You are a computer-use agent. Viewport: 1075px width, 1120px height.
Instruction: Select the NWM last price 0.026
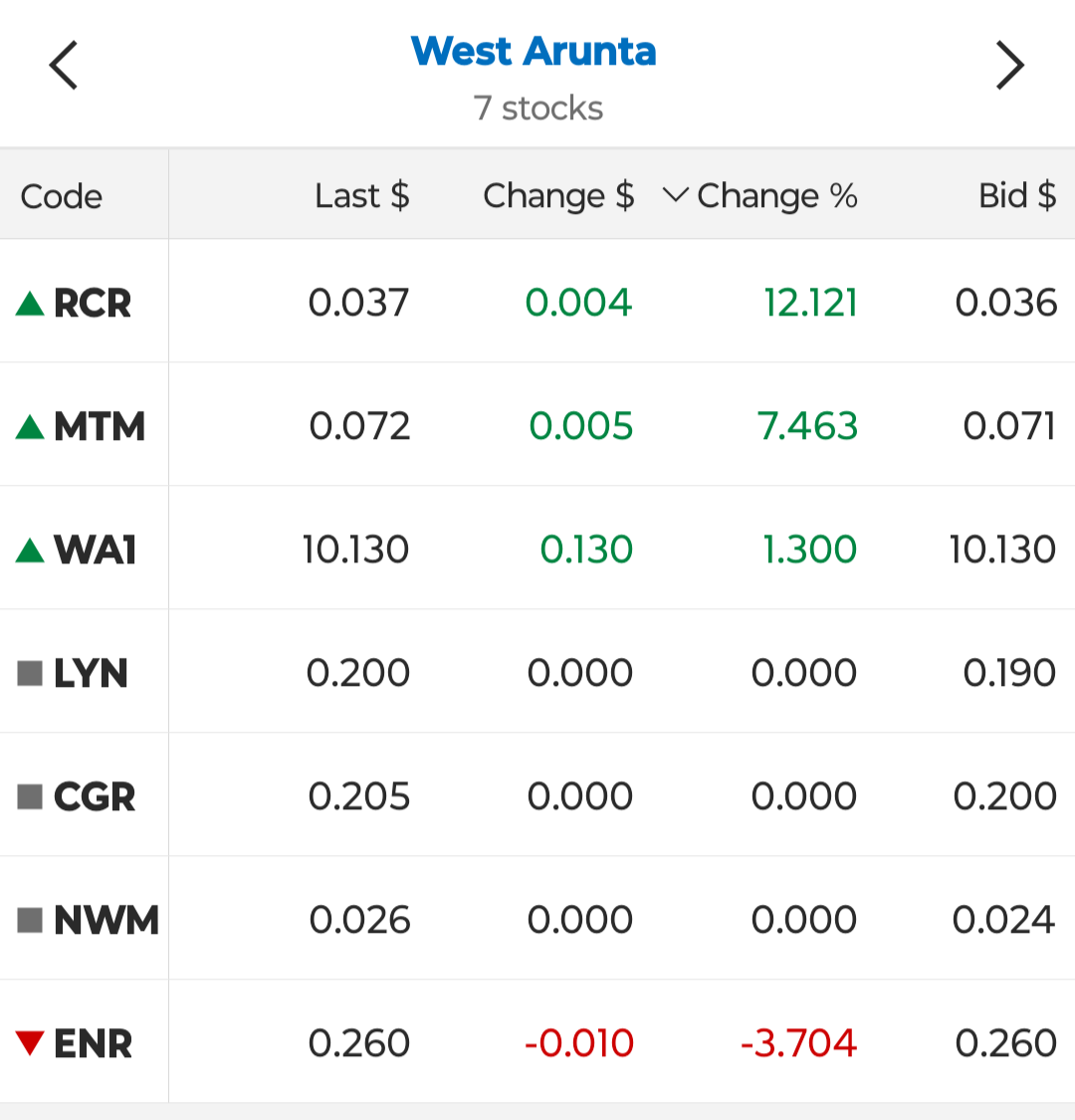360,920
